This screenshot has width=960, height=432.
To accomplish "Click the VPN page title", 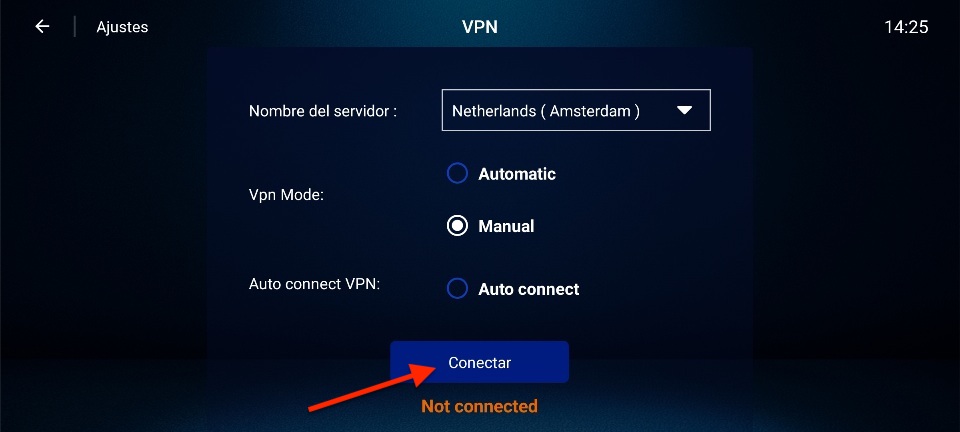I will (479, 27).
